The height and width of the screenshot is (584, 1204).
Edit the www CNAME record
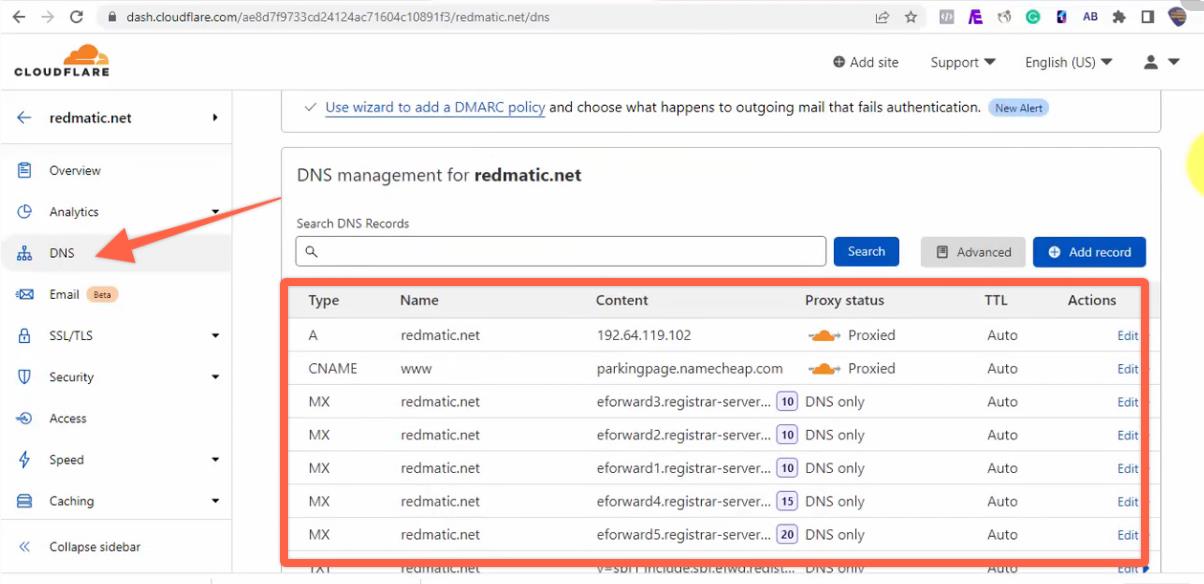point(1127,368)
